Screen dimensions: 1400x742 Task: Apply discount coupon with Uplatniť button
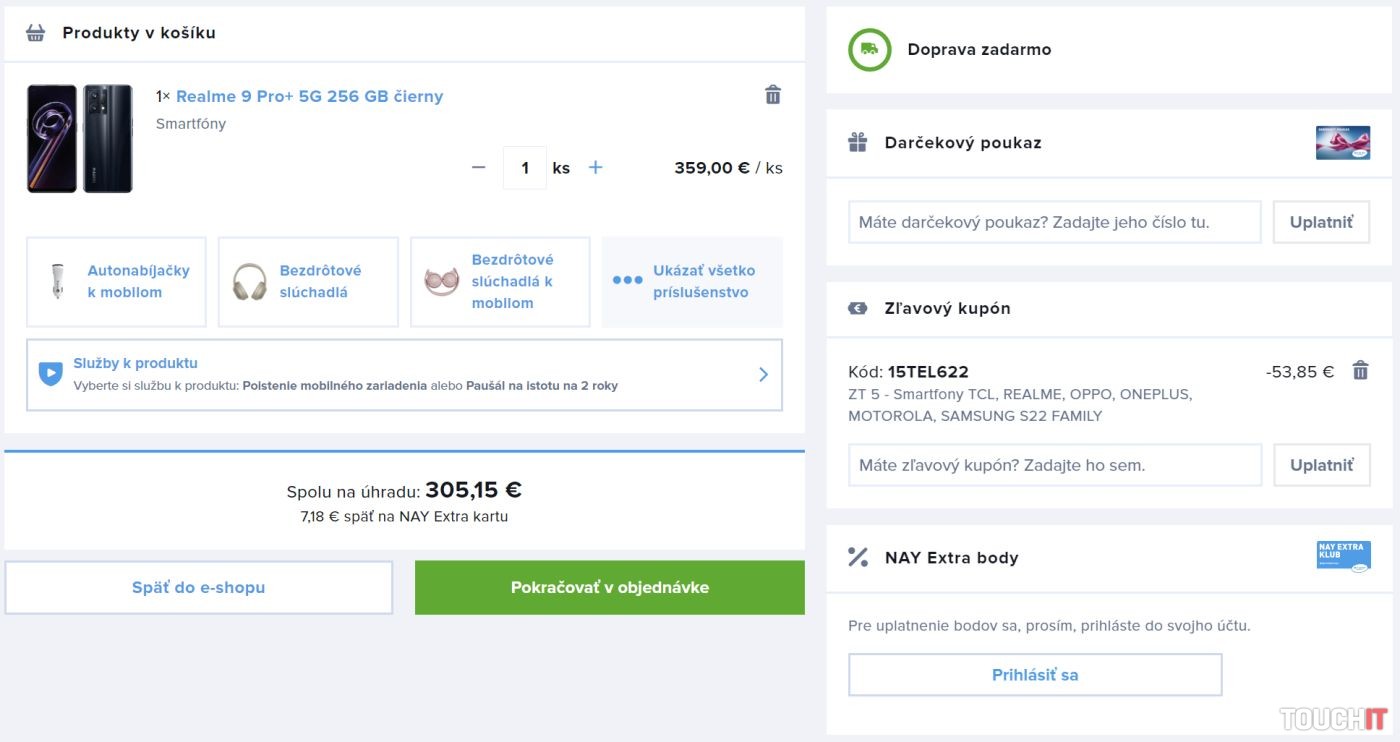1320,465
